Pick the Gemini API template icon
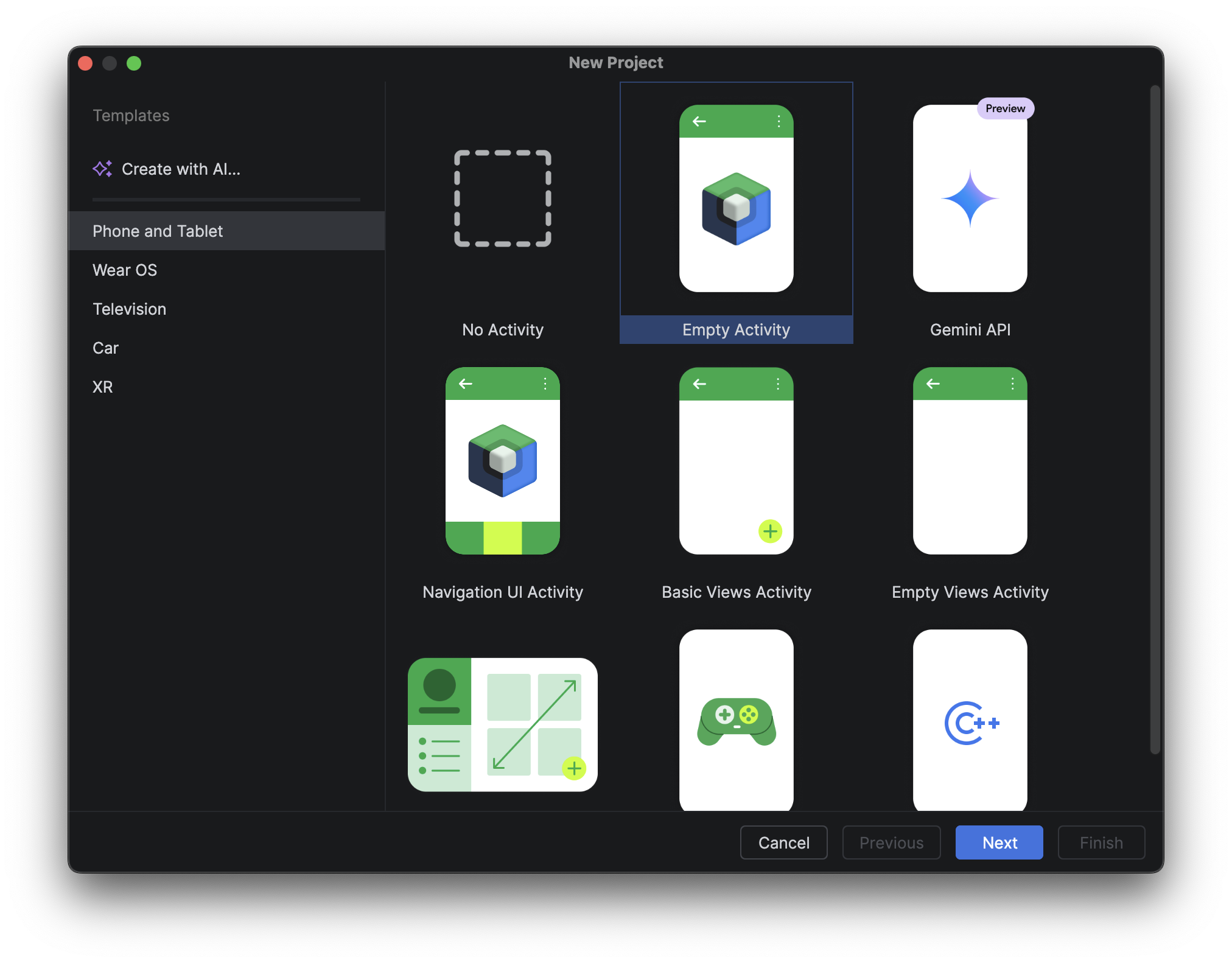The height and width of the screenshot is (963, 1232). tap(970, 198)
